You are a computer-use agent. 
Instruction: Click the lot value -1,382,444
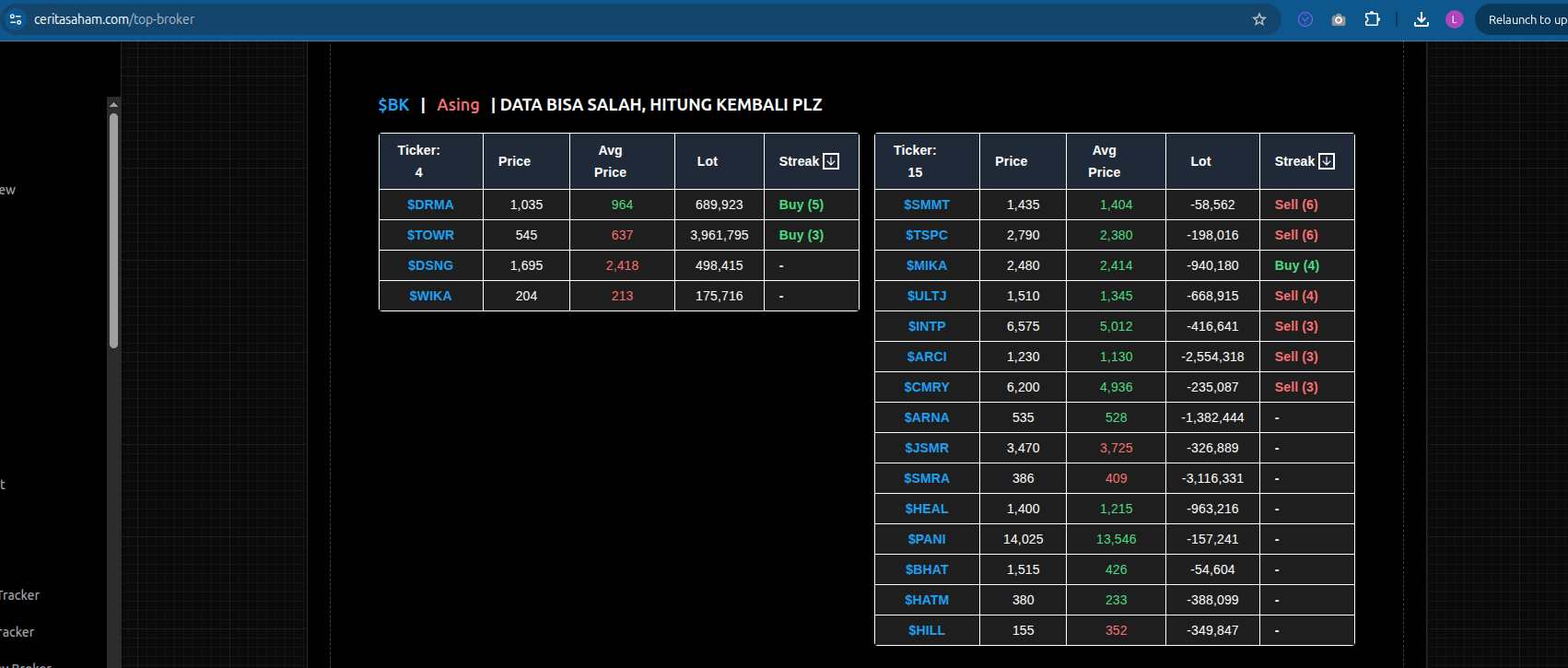tap(1212, 417)
